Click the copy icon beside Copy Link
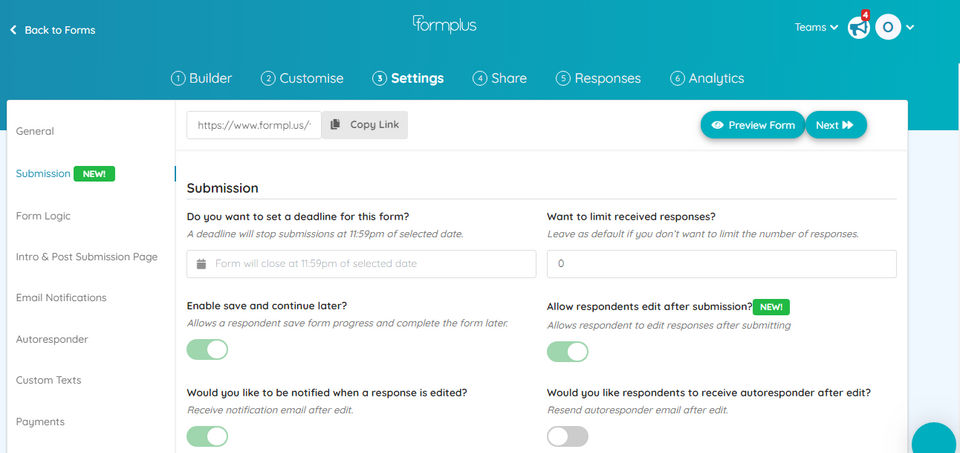This screenshot has height=453, width=960. 335,125
